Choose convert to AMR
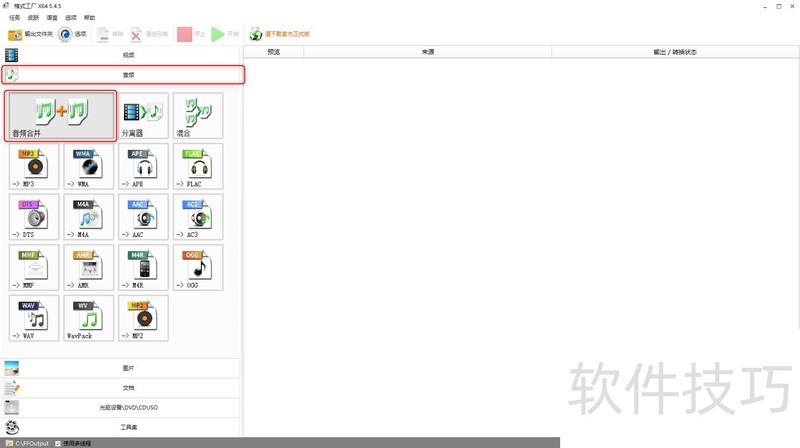The width and height of the screenshot is (800, 448). point(89,267)
